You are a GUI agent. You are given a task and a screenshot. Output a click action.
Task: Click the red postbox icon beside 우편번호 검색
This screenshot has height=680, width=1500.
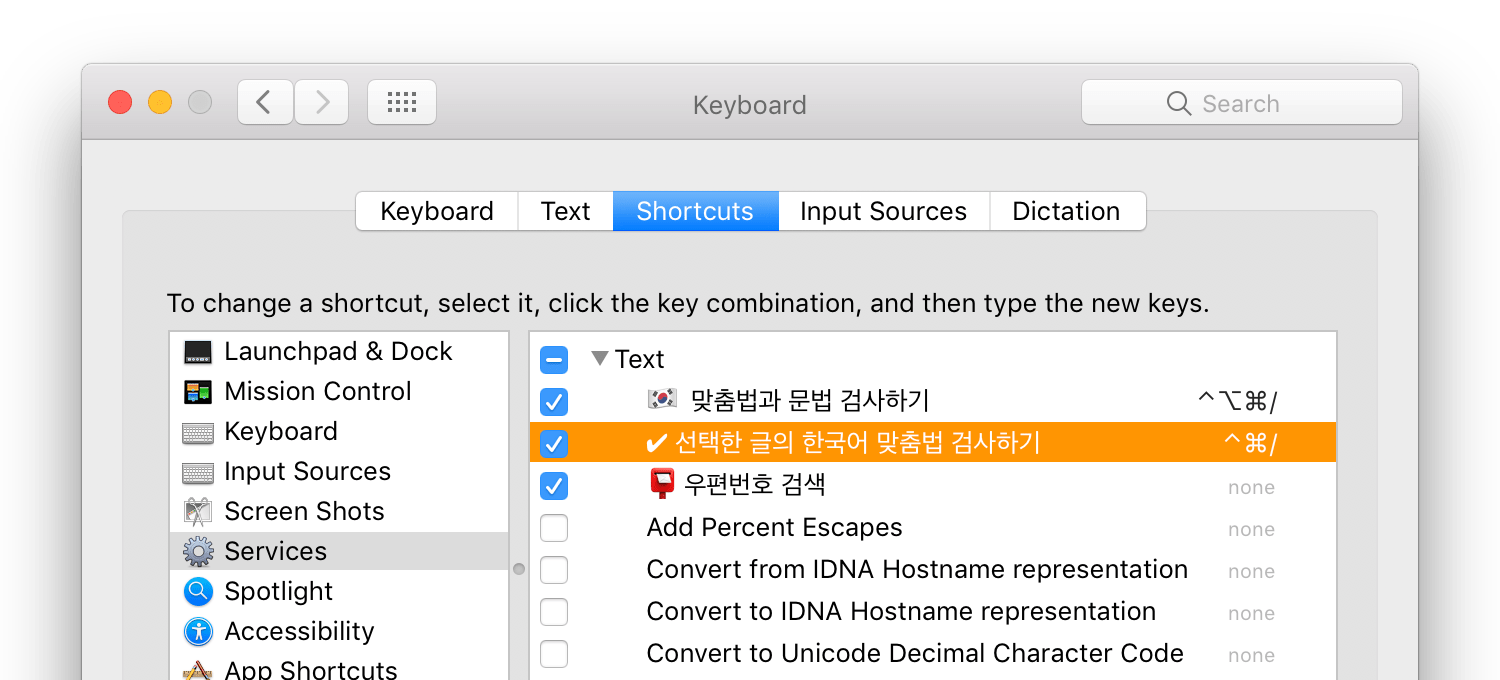[x=662, y=485]
